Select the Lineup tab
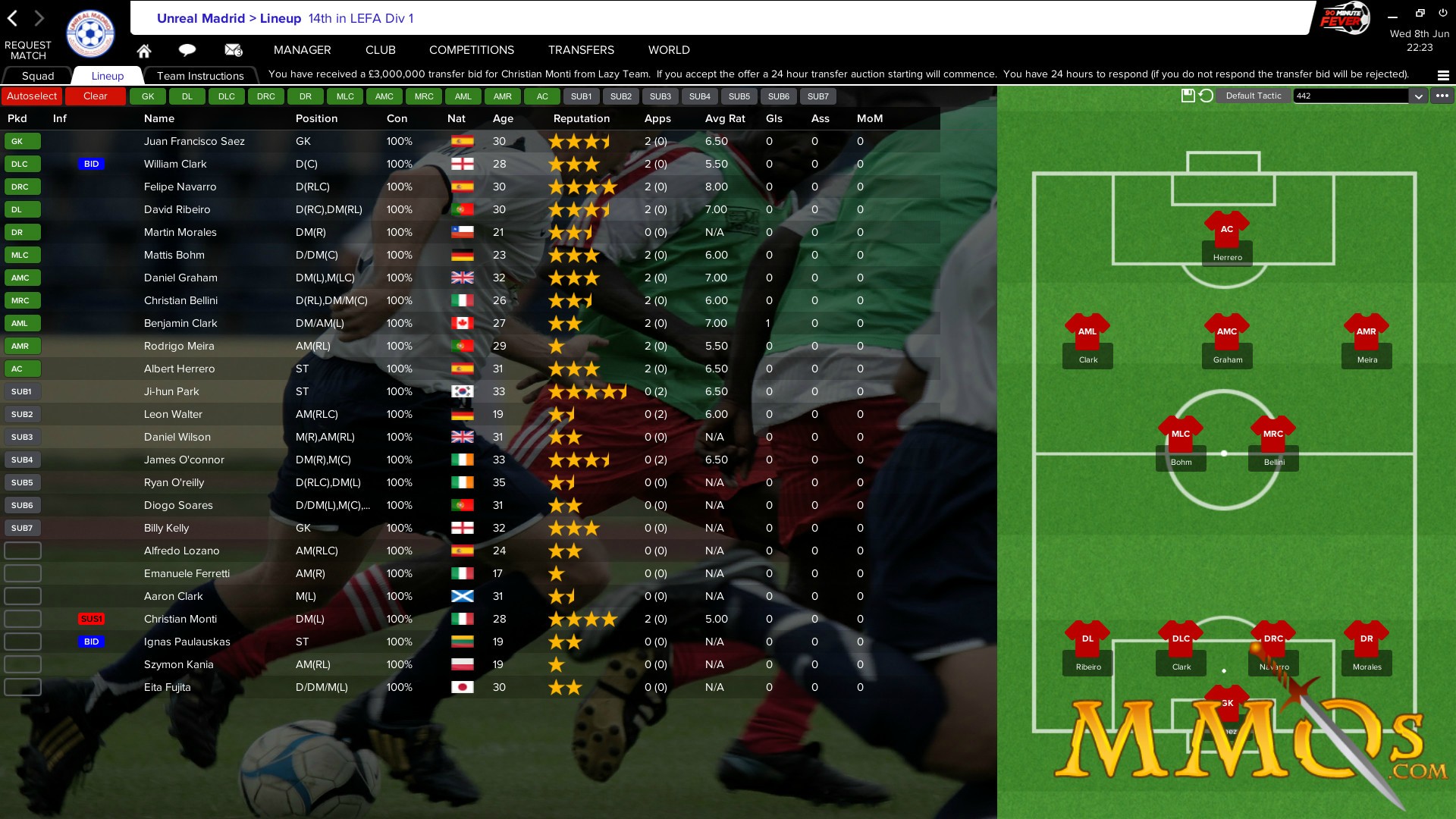Image resolution: width=1456 pixels, height=819 pixels. (107, 75)
